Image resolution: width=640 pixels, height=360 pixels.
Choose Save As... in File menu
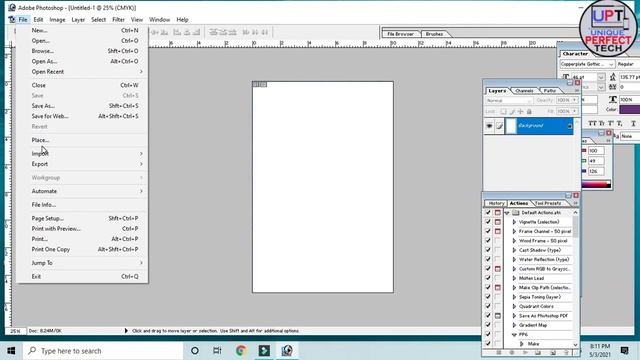[x=43, y=106]
